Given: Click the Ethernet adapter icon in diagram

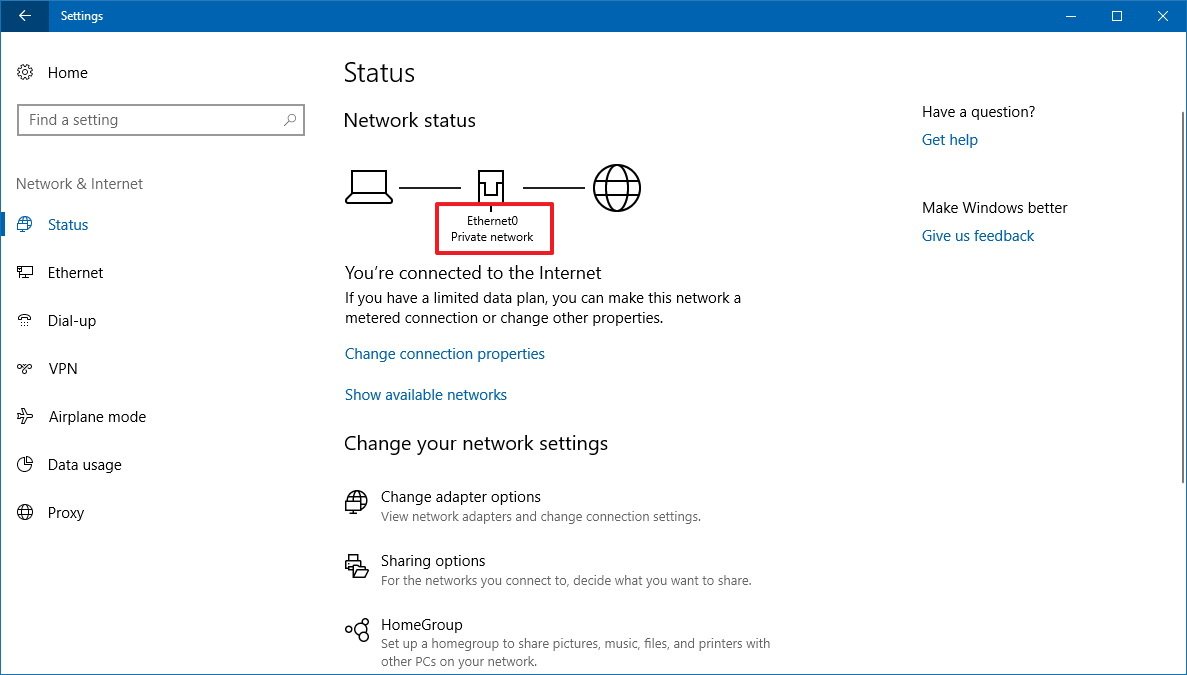Looking at the screenshot, I should [490, 187].
